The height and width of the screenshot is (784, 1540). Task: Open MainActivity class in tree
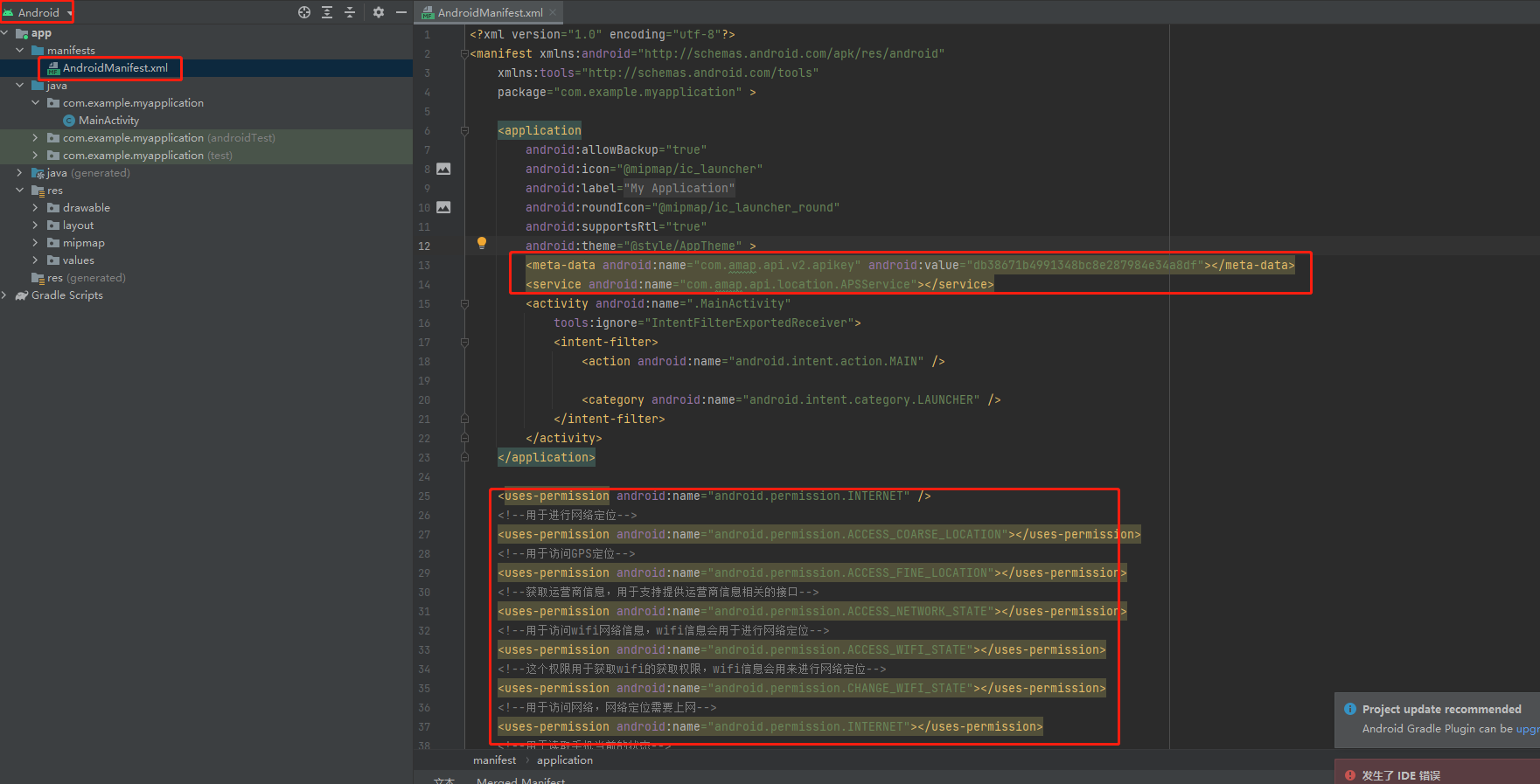pos(108,121)
